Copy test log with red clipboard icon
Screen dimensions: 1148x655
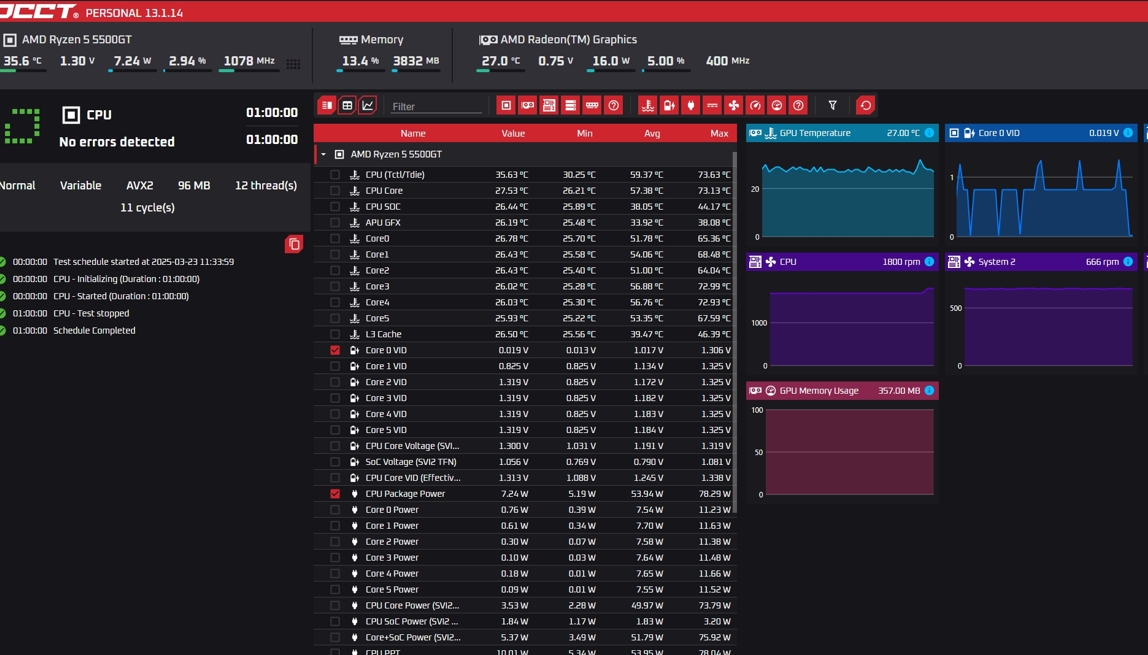(294, 244)
